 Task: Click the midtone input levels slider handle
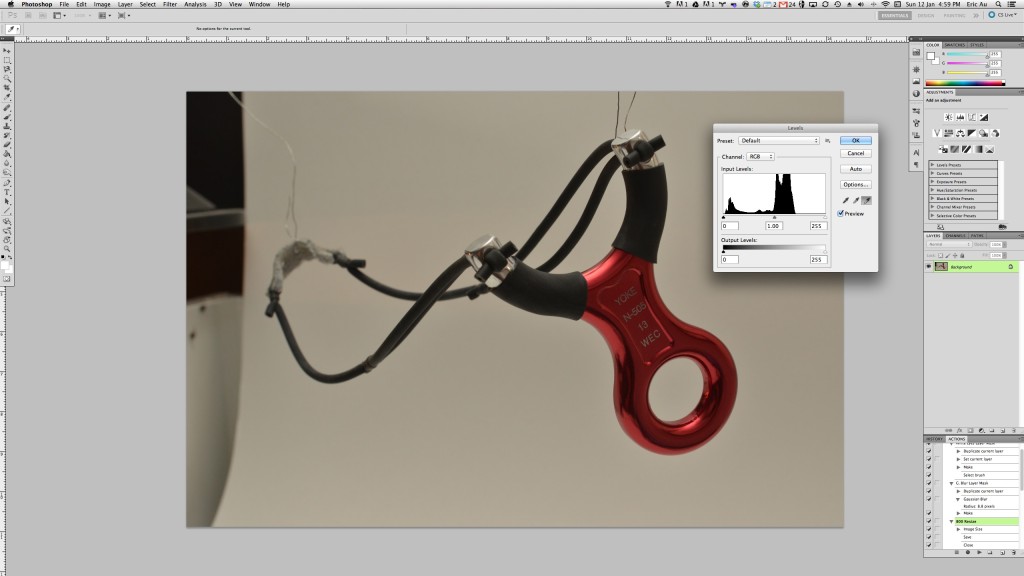click(x=774, y=217)
